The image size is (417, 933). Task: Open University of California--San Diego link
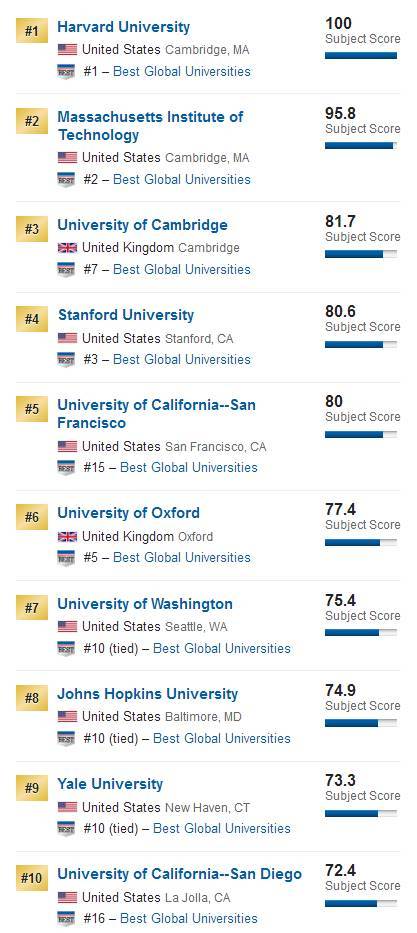pyautogui.click(x=180, y=874)
